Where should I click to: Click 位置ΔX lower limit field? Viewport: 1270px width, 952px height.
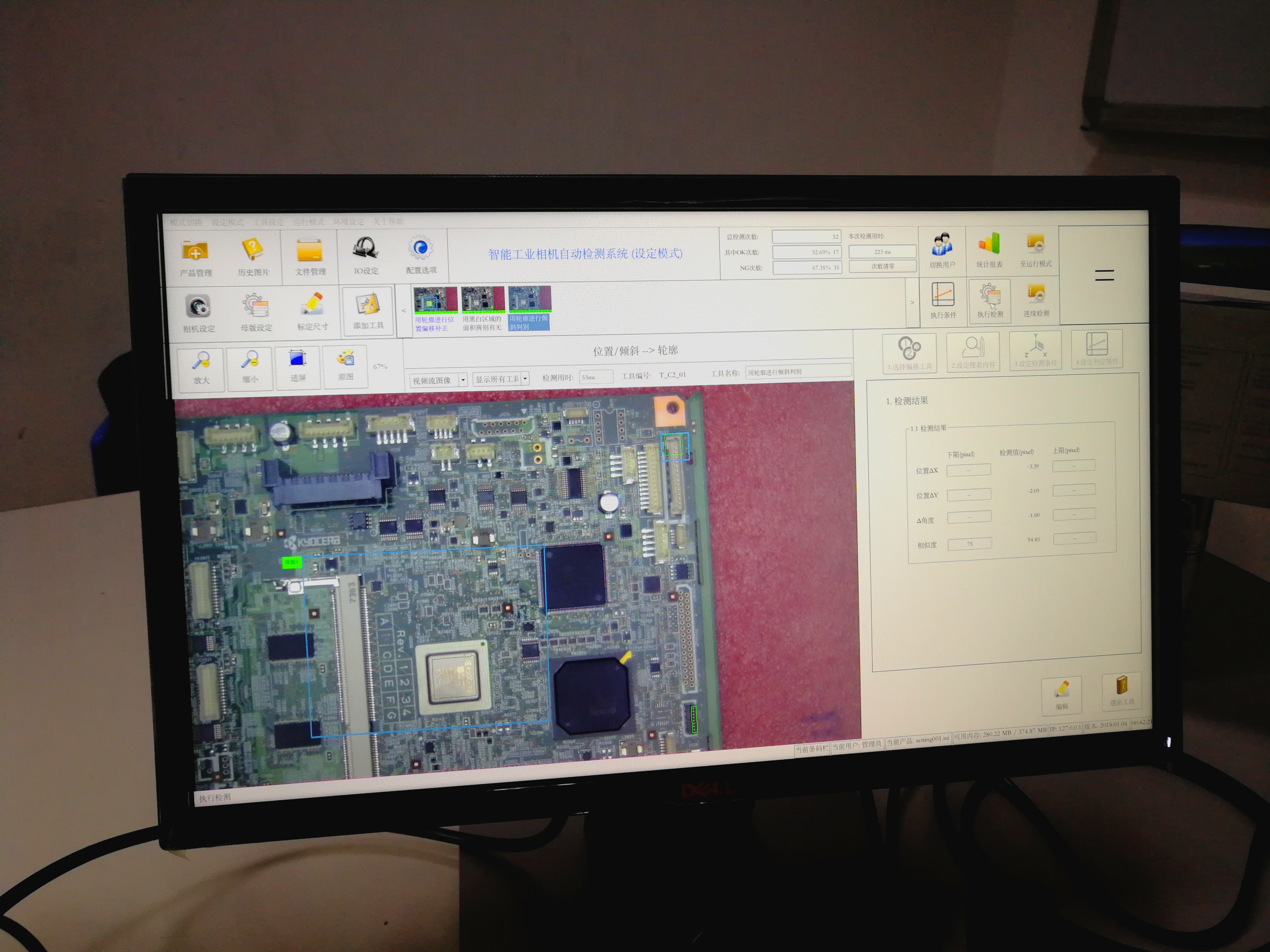[969, 469]
